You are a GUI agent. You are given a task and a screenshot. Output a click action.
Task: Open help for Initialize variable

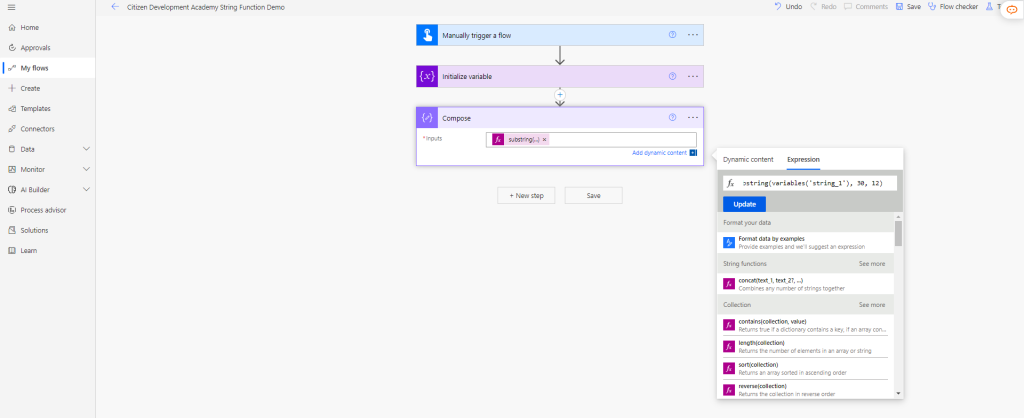[x=673, y=76]
